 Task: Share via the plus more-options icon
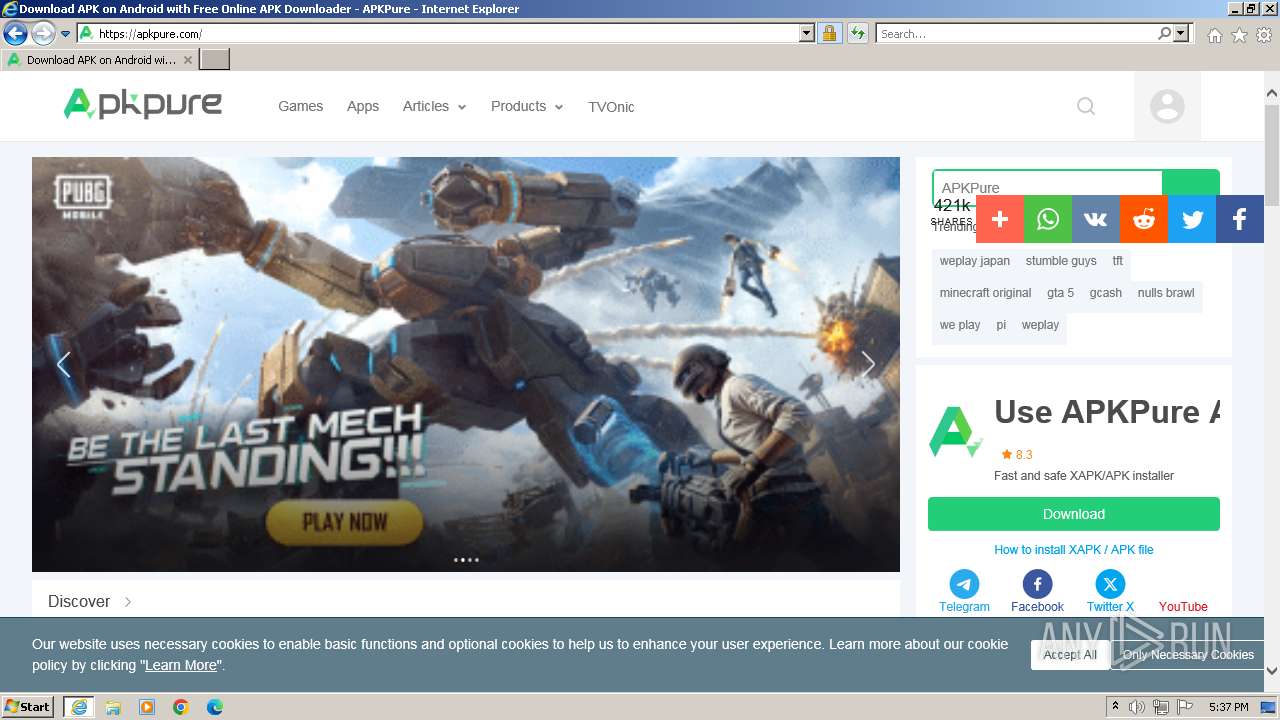pos(1000,219)
